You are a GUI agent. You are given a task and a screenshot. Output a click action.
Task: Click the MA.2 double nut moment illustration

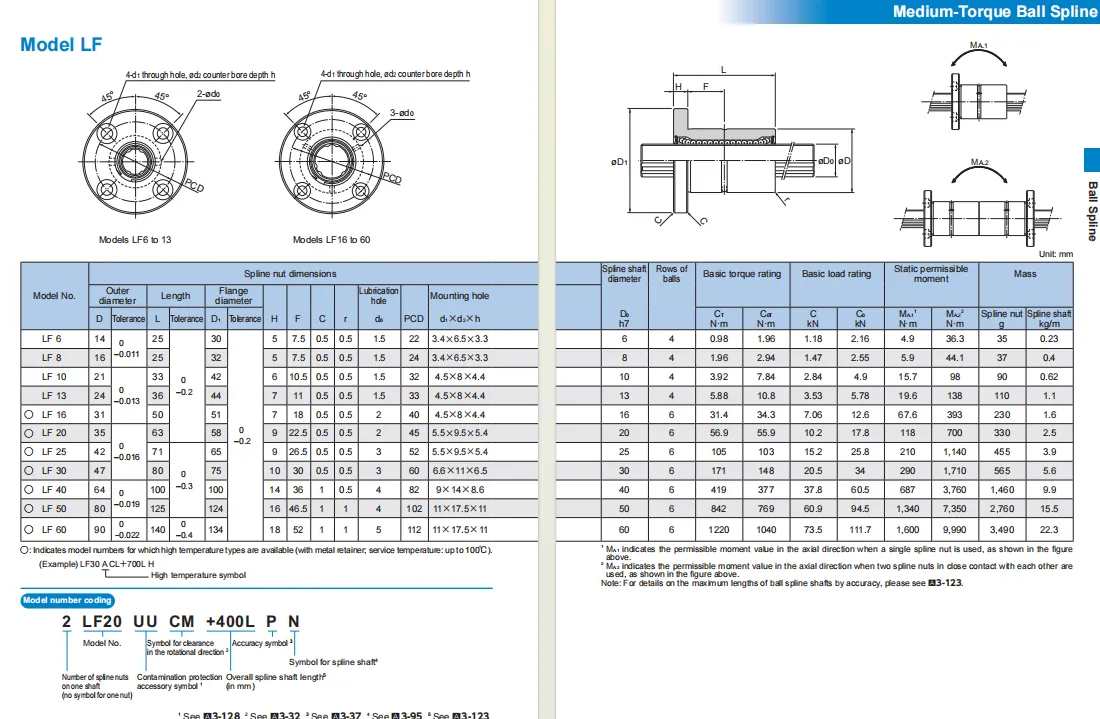pyautogui.click(x=978, y=203)
